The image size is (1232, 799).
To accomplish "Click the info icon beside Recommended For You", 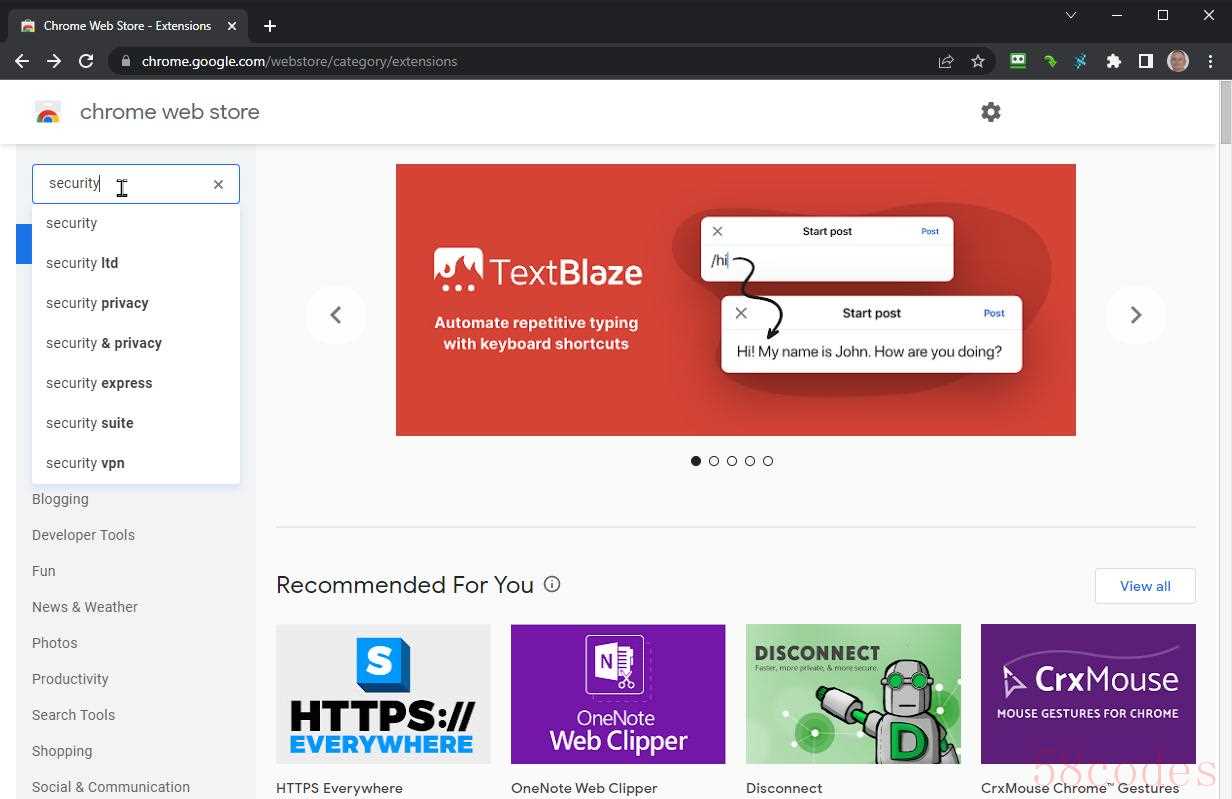I will pos(552,584).
